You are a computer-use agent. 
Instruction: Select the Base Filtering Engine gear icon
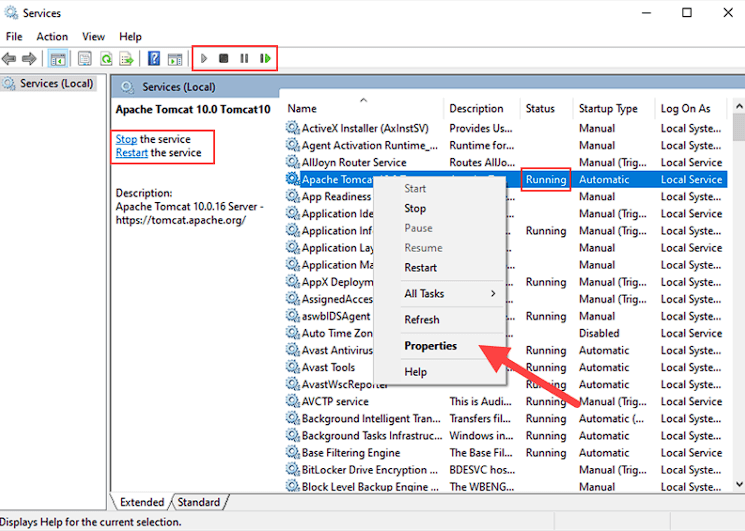tap(292, 452)
